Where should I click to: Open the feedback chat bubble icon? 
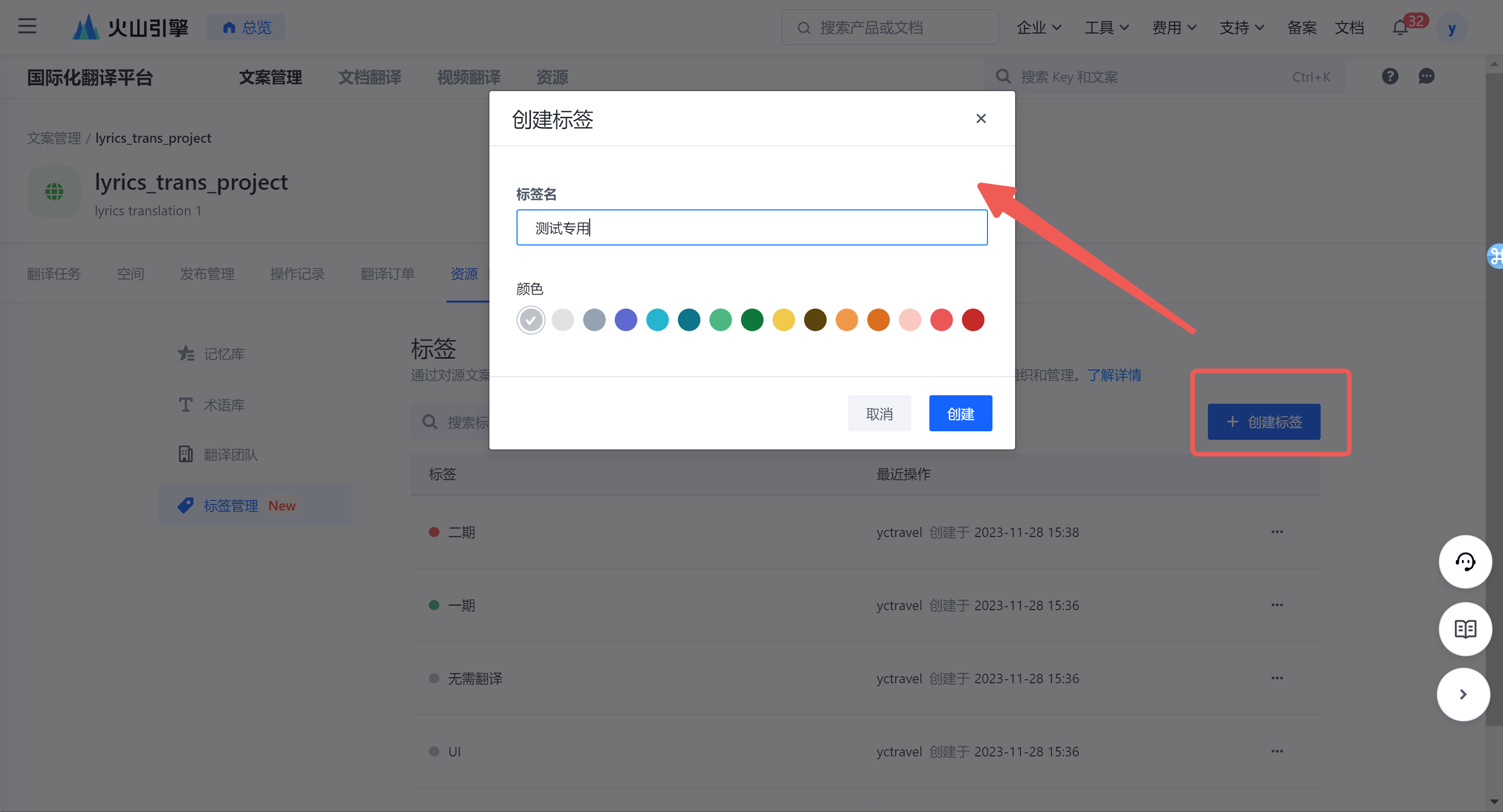(x=1426, y=77)
